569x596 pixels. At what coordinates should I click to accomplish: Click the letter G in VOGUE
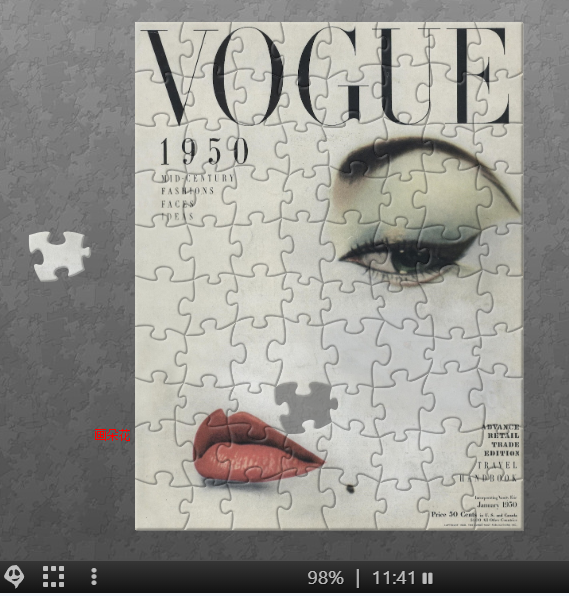pos(336,76)
